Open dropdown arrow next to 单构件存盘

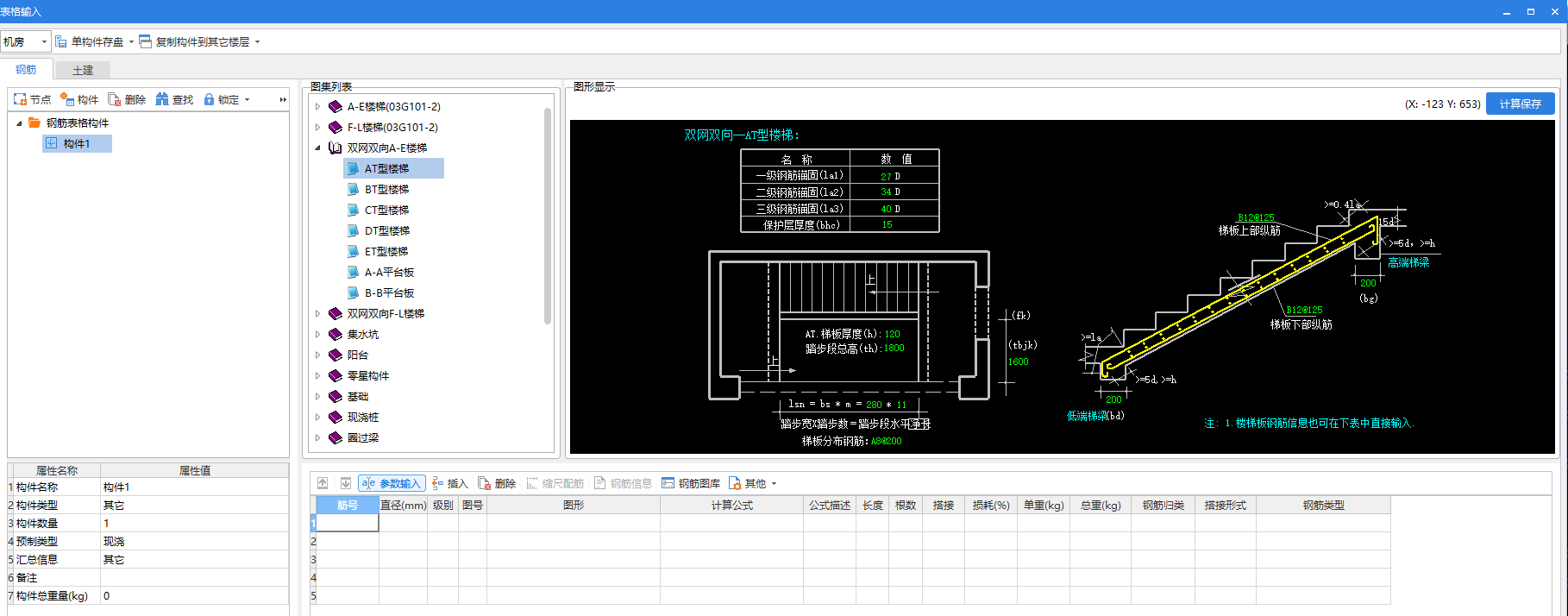pyautogui.click(x=131, y=41)
